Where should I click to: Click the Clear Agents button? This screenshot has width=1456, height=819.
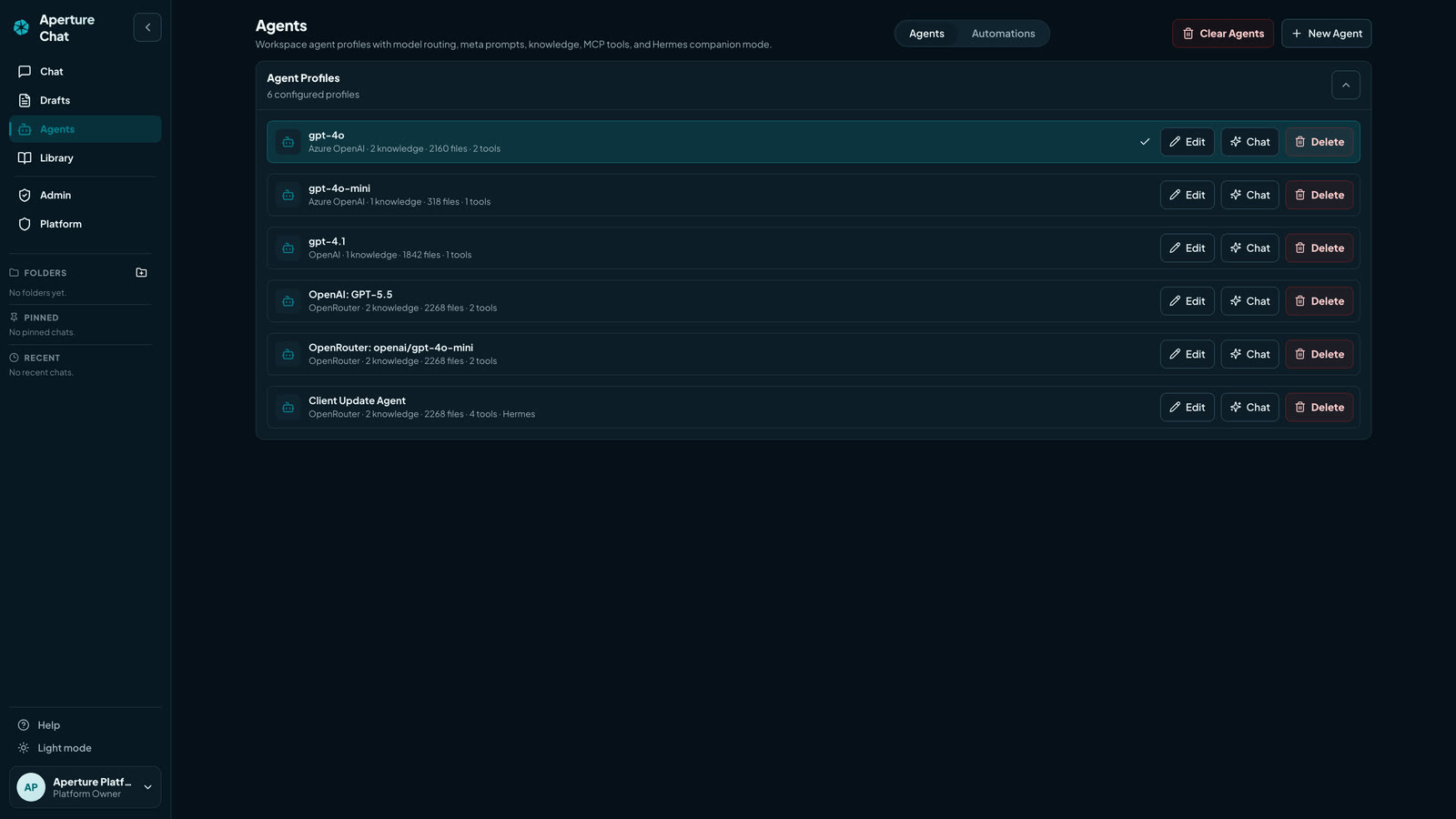(x=1222, y=34)
